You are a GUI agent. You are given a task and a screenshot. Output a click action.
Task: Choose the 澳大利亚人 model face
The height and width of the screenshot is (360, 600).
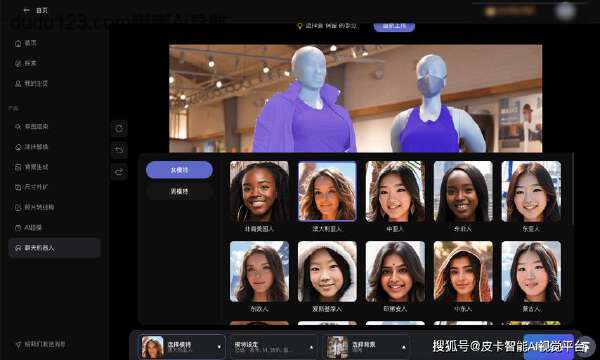pos(327,191)
